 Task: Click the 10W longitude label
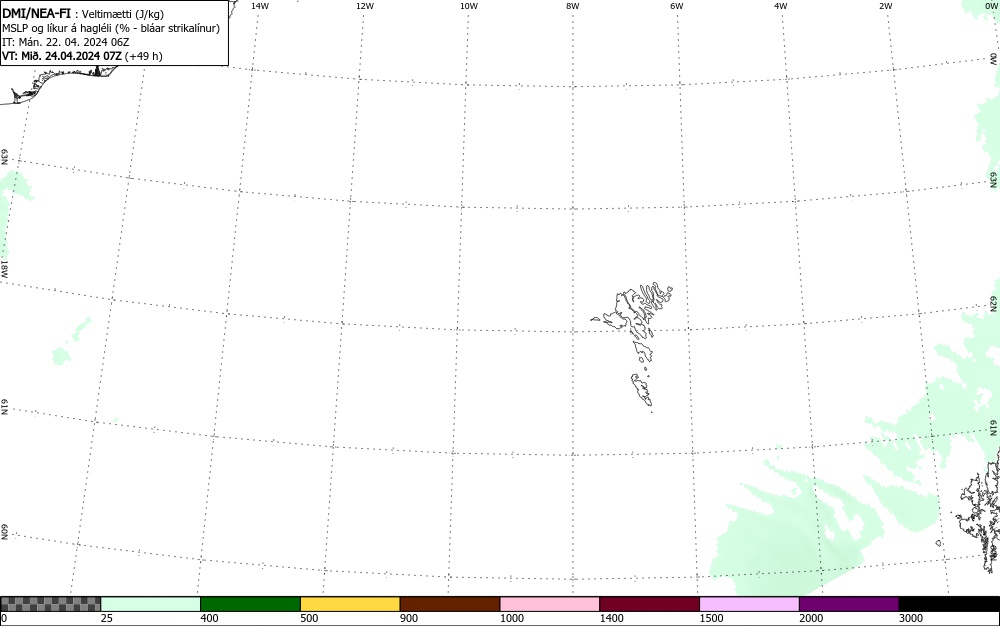[469, 6]
